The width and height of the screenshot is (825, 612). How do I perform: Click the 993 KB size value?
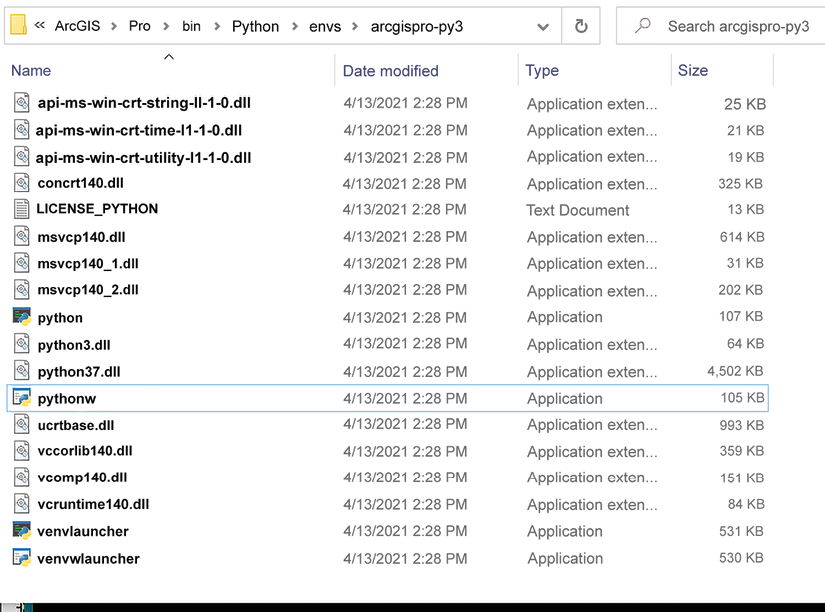pos(742,425)
